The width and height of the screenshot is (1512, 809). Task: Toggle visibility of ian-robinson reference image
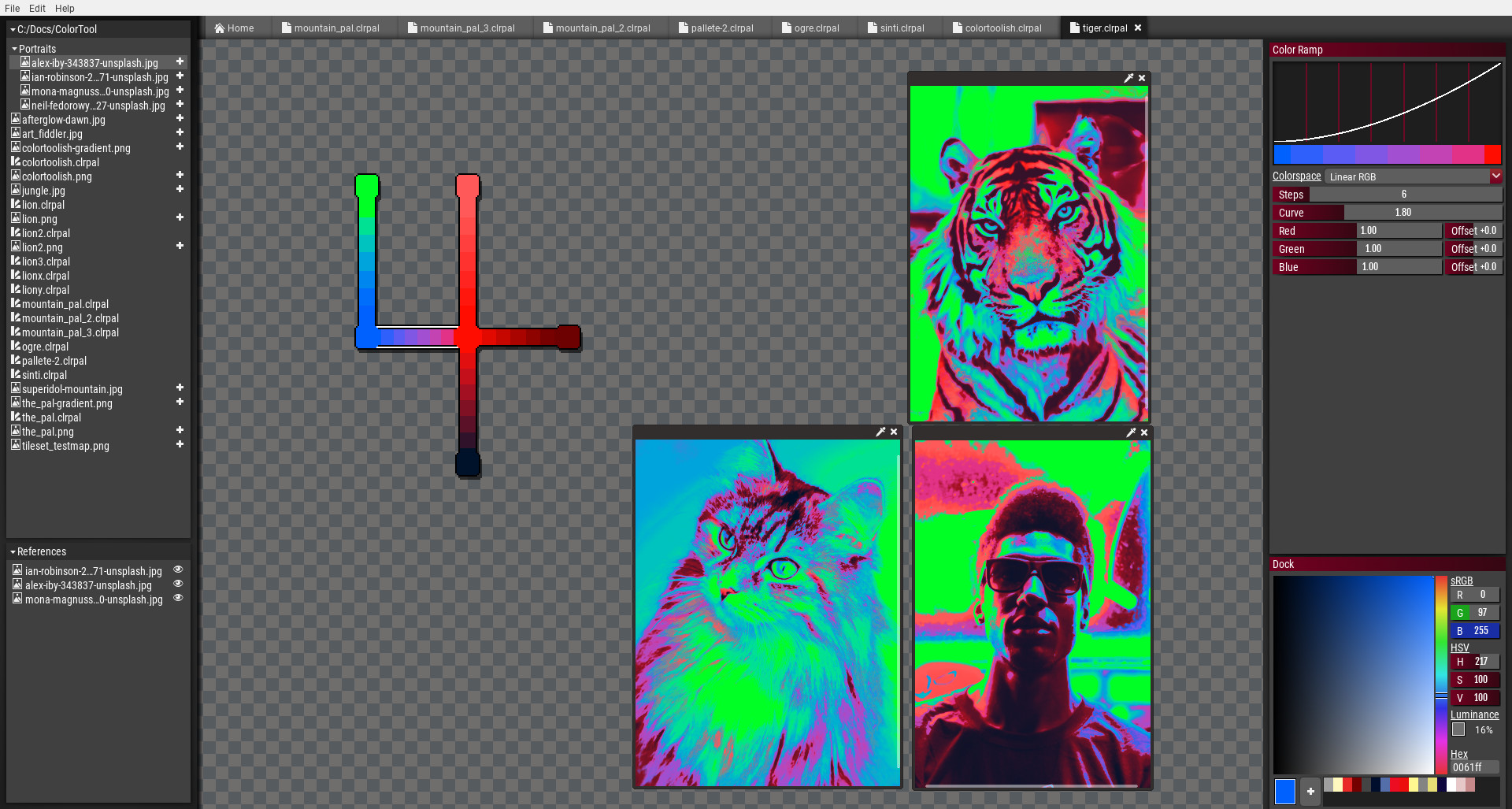click(x=177, y=569)
